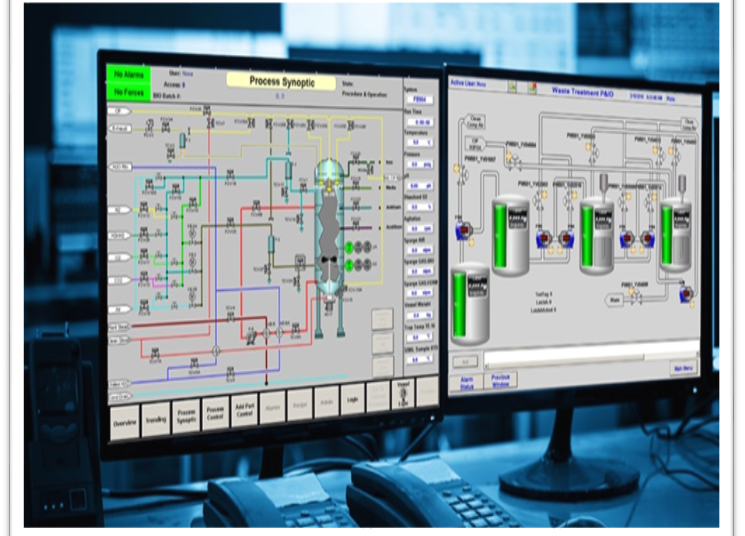
Task: Open Alarm Status on Waste Treatment screen
Action: click(x=467, y=383)
